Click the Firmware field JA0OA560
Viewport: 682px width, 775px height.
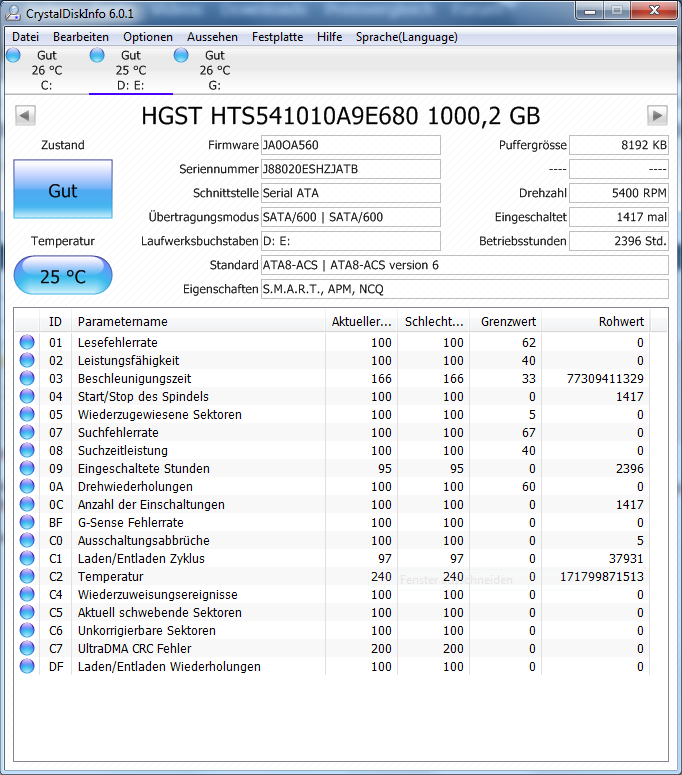[x=350, y=145]
